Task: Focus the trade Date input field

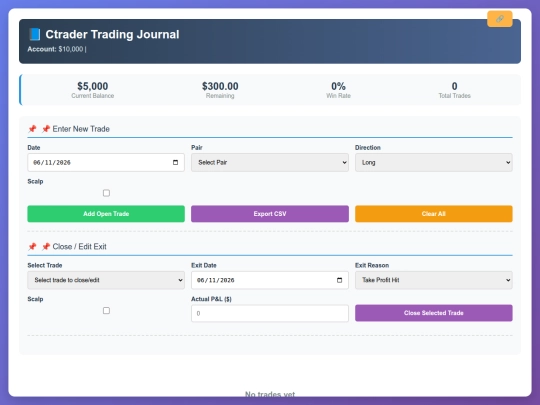Action: [x=106, y=163]
